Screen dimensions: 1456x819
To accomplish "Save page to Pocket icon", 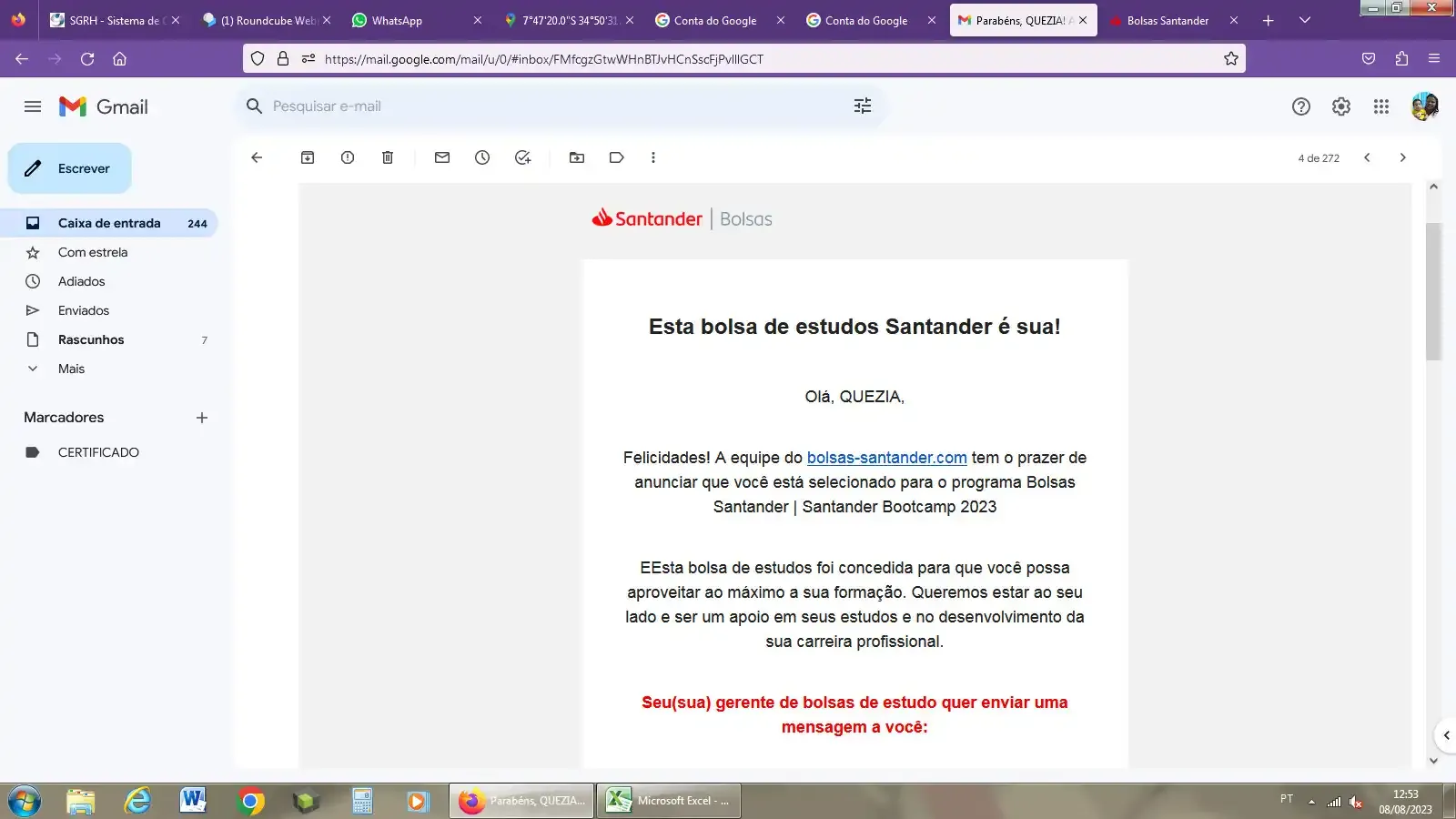I will [1369, 58].
